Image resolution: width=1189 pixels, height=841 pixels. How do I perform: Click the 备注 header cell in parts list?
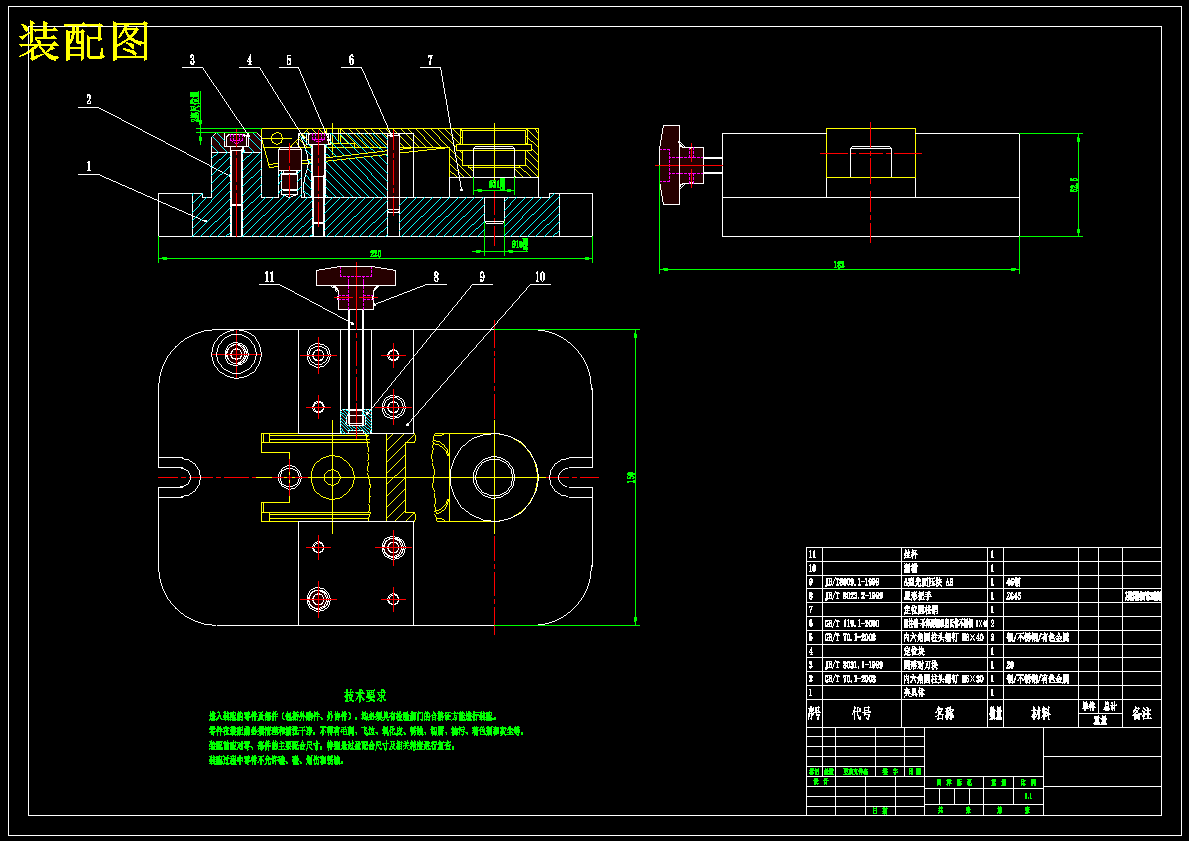(1141, 714)
